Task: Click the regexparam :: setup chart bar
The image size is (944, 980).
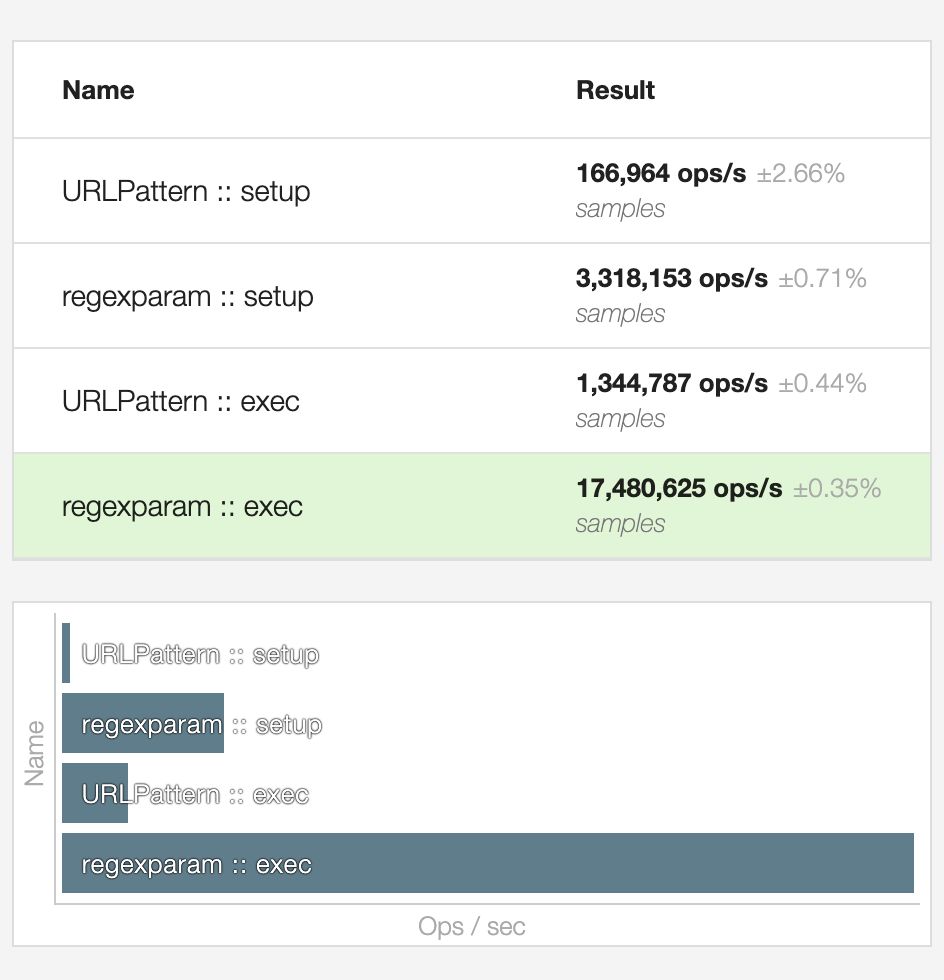Action: (143, 723)
